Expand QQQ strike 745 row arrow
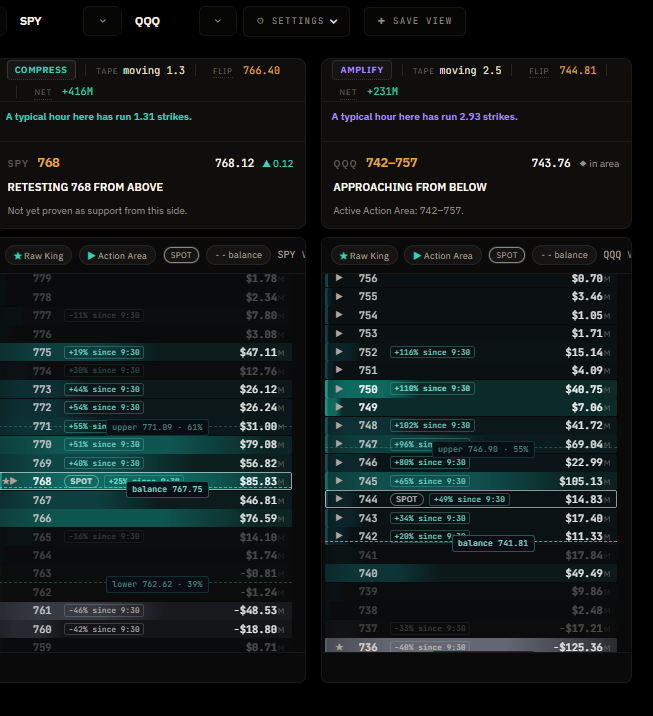The height and width of the screenshot is (716, 653). 339,480
